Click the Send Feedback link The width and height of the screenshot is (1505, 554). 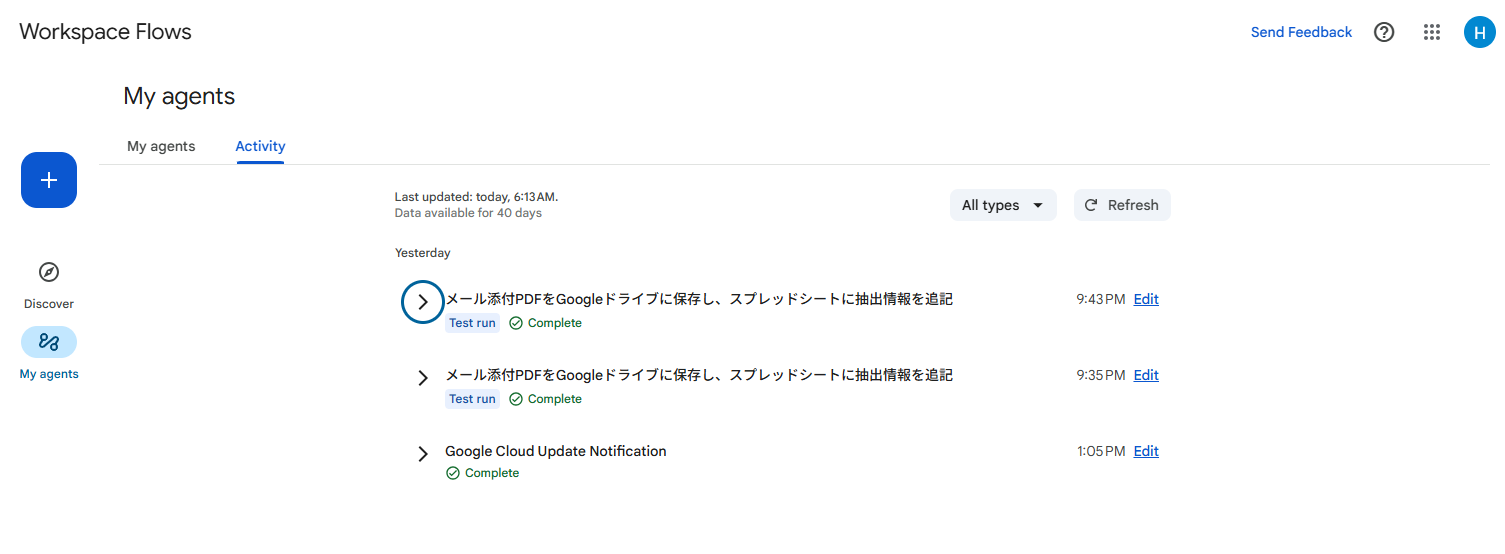(x=1301, y=32)
